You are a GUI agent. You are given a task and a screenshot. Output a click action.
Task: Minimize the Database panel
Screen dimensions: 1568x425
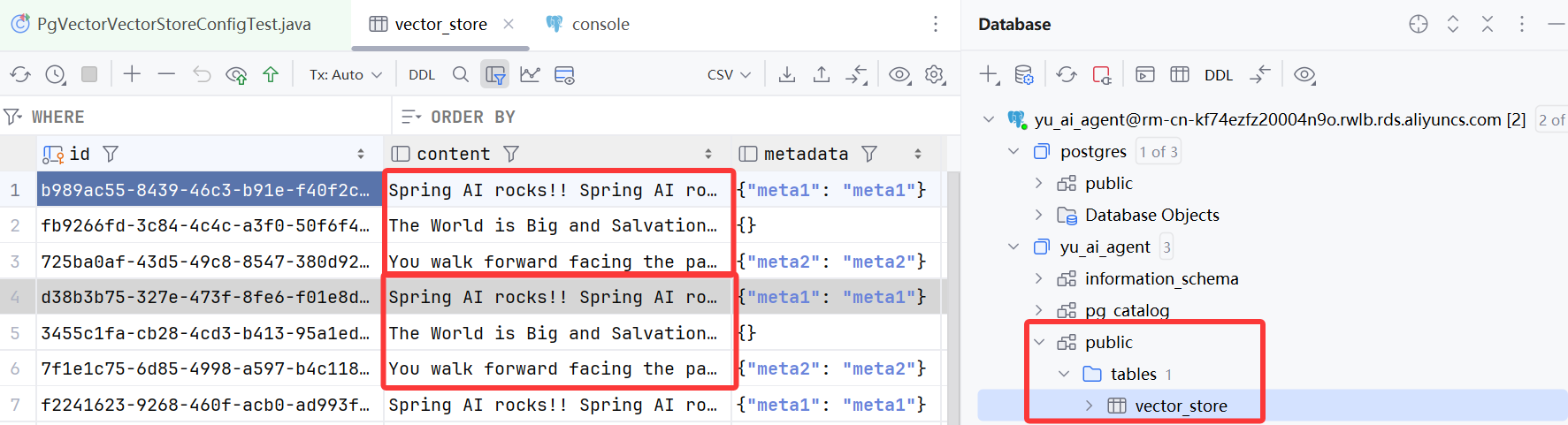1557,24
